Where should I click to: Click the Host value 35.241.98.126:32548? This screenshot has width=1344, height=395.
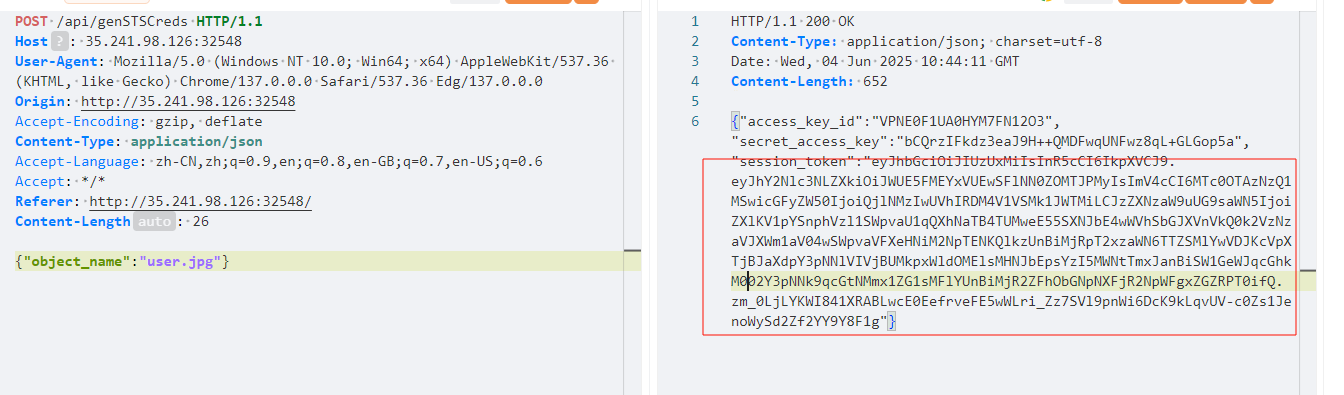(x=163, y=42)
